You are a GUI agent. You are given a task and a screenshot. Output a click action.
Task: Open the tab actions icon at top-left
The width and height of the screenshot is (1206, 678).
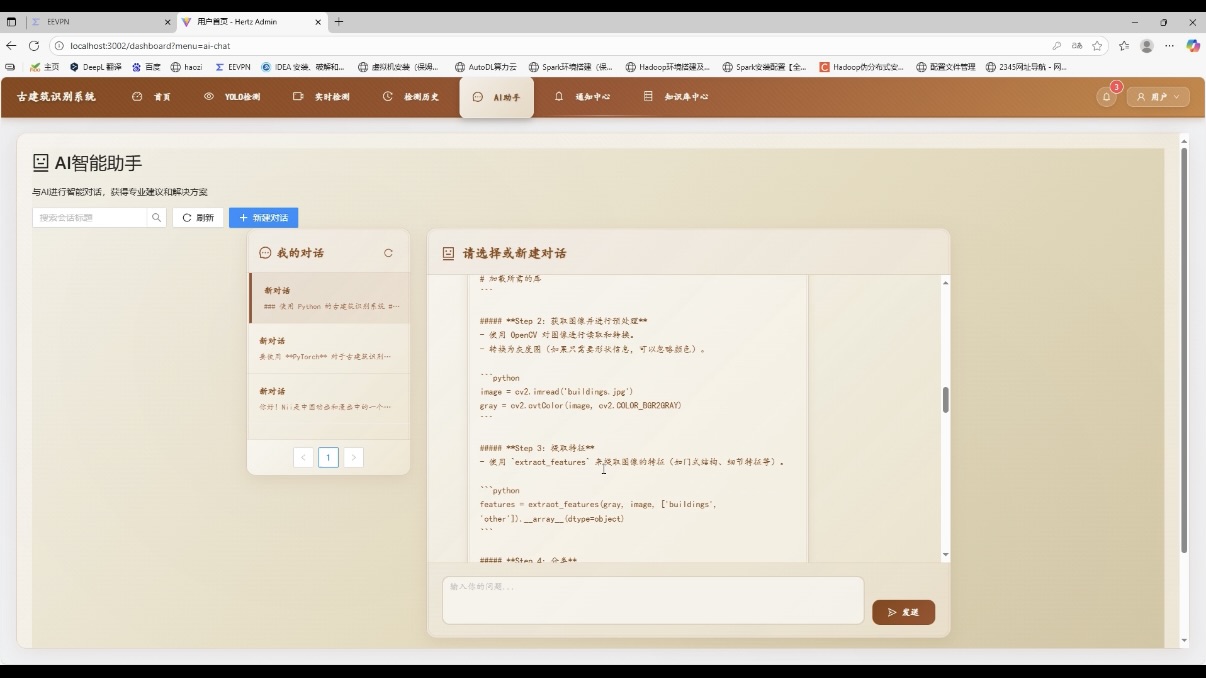coord(11,21)
